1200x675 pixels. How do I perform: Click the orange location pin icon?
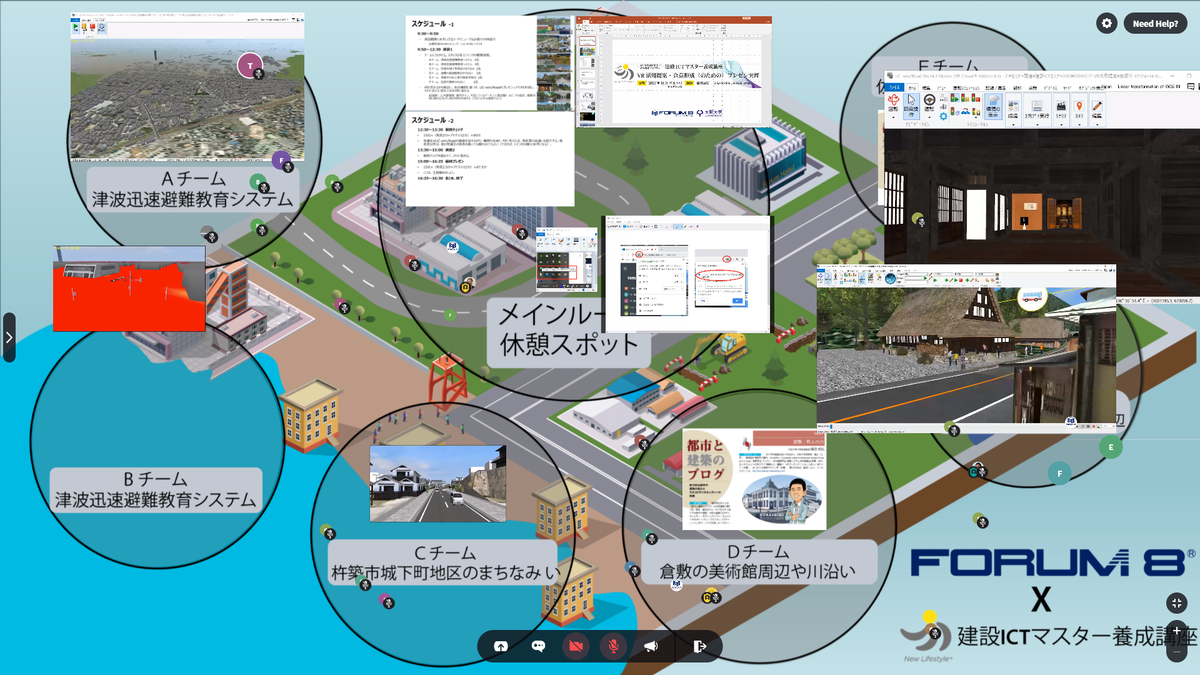1079,105
